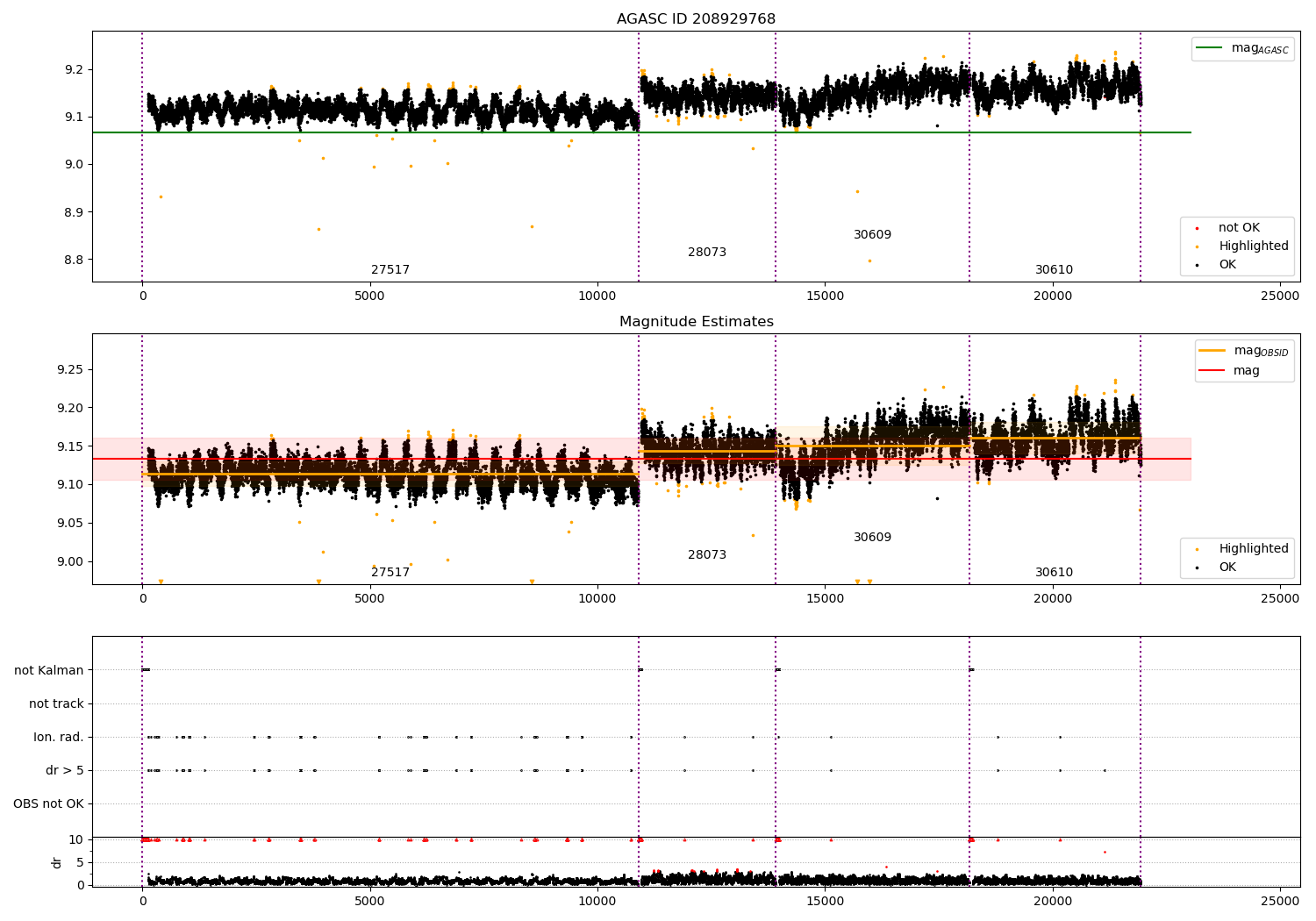The width and height of the screenshot is (1316, 921).
Task: Click the 15000 x-axis tick under top plot
Action: coord(825,296)
